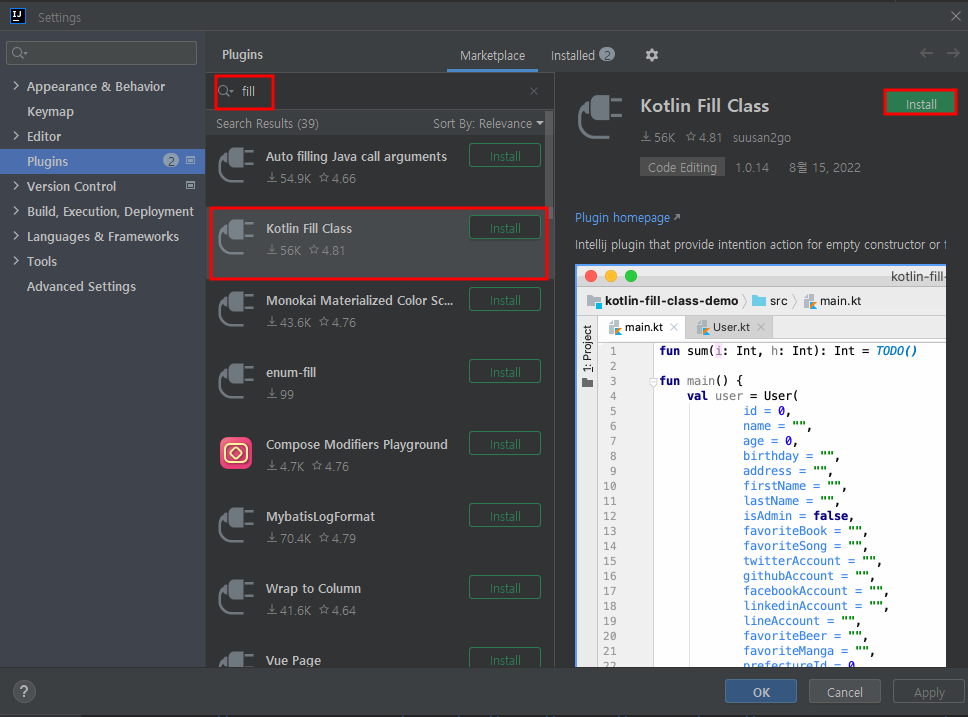968x717 pixels.
Task: Navigate back with the left arrow
Action: click(x=926, y=54)
